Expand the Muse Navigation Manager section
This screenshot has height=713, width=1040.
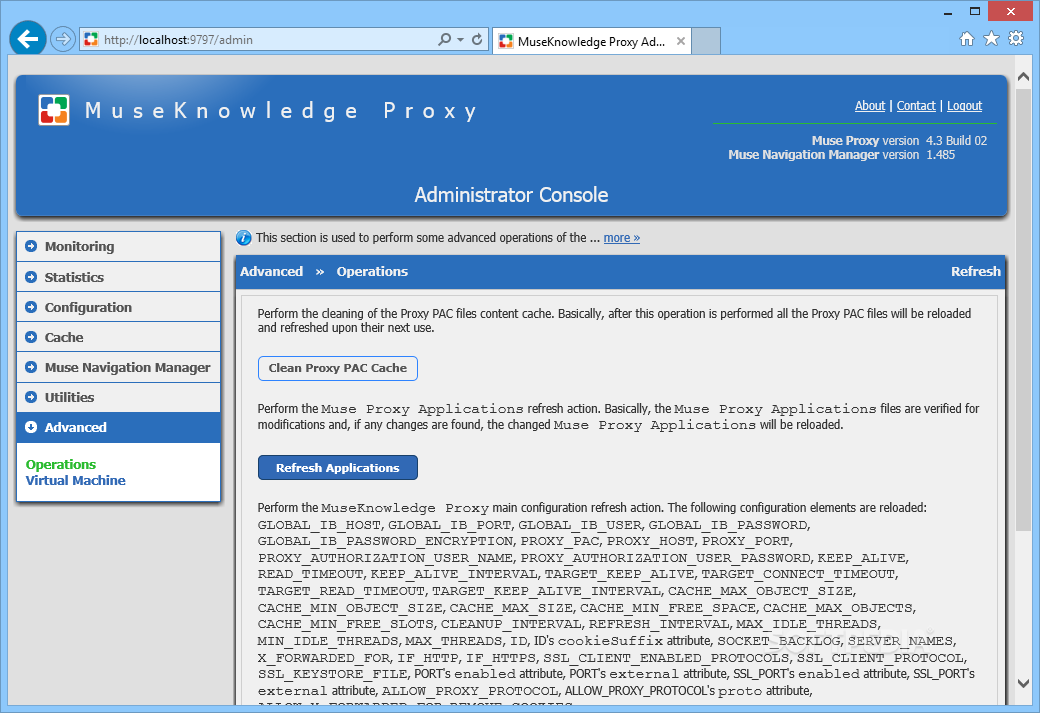click(118, 367)
